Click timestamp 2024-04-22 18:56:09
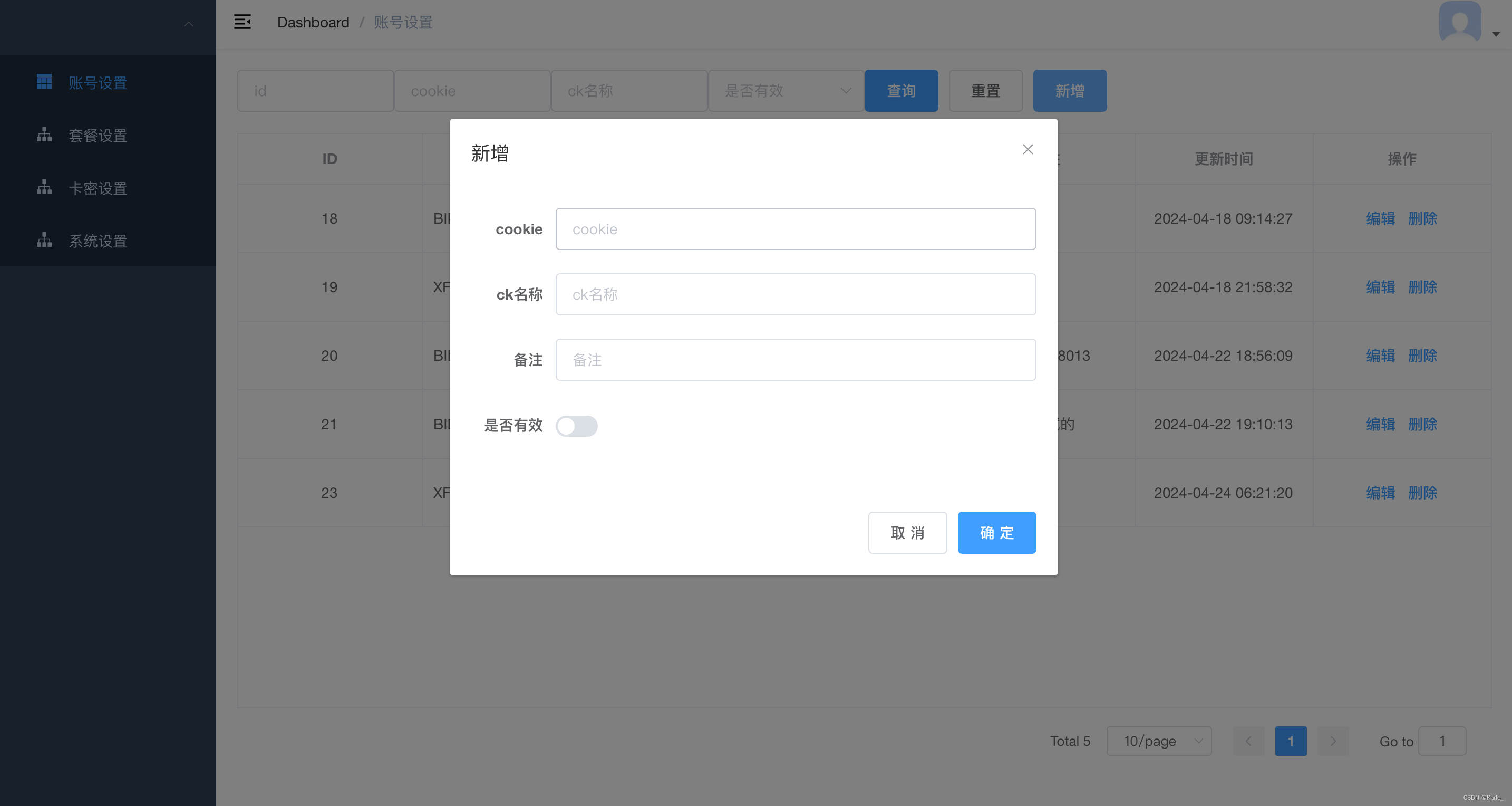1512x806 pixels. [1223, 356]
